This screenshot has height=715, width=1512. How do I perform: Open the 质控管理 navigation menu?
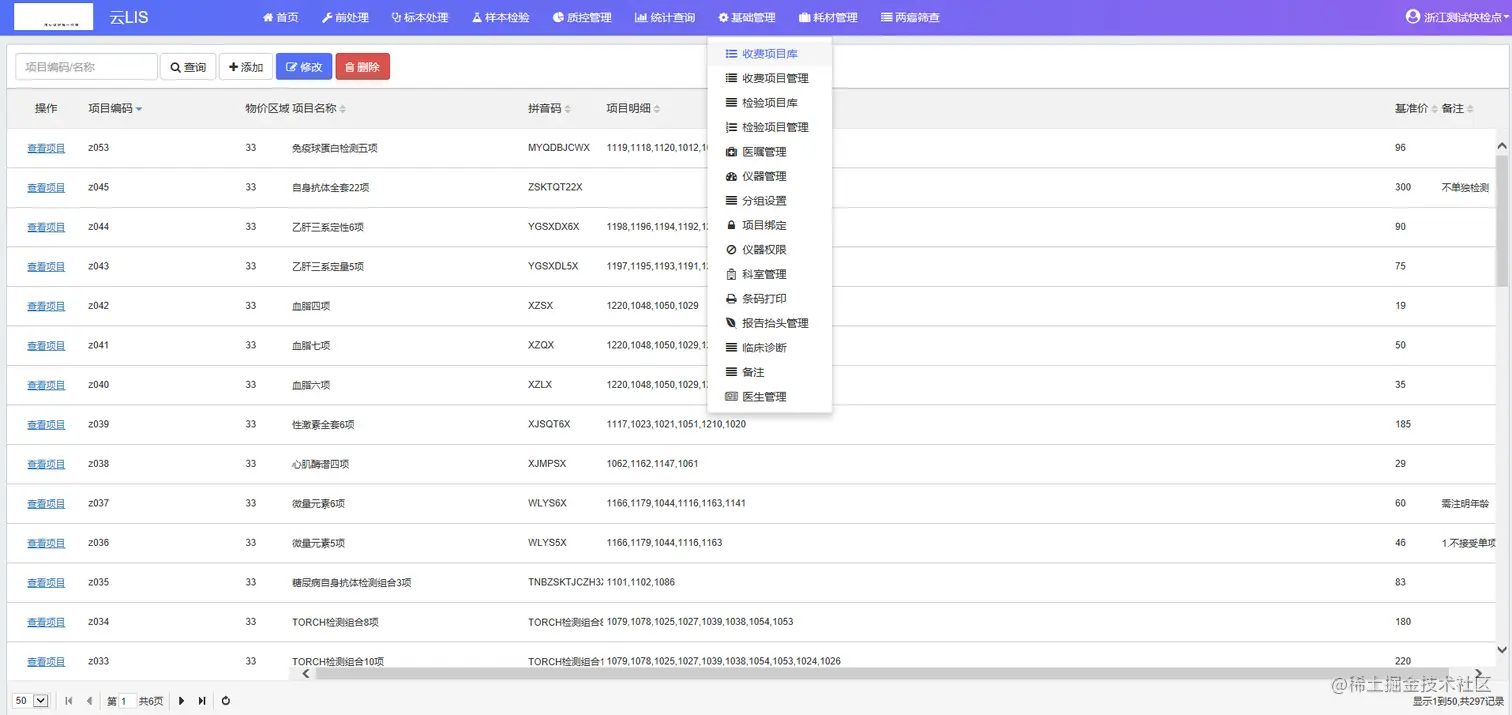[x=582, y=17]
